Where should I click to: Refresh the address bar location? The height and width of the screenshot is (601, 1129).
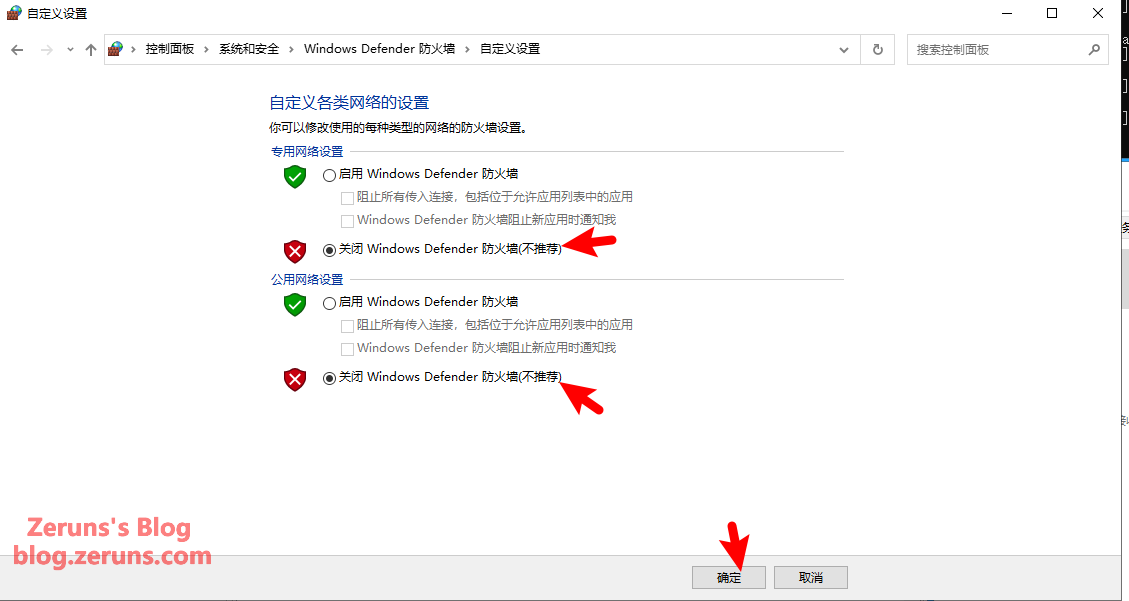coord(878,50)
